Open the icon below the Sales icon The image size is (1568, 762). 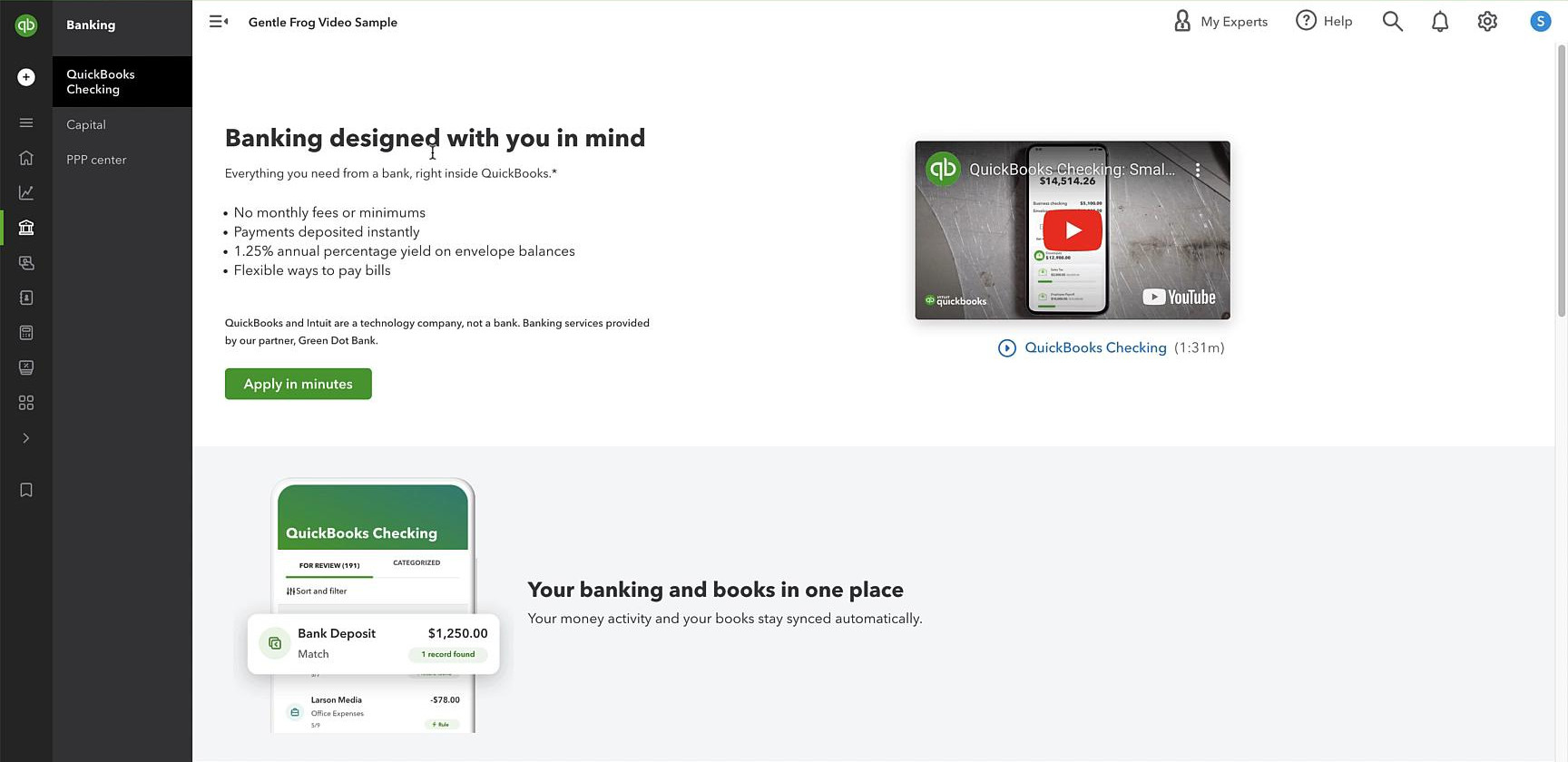click(x=26, y=298)
